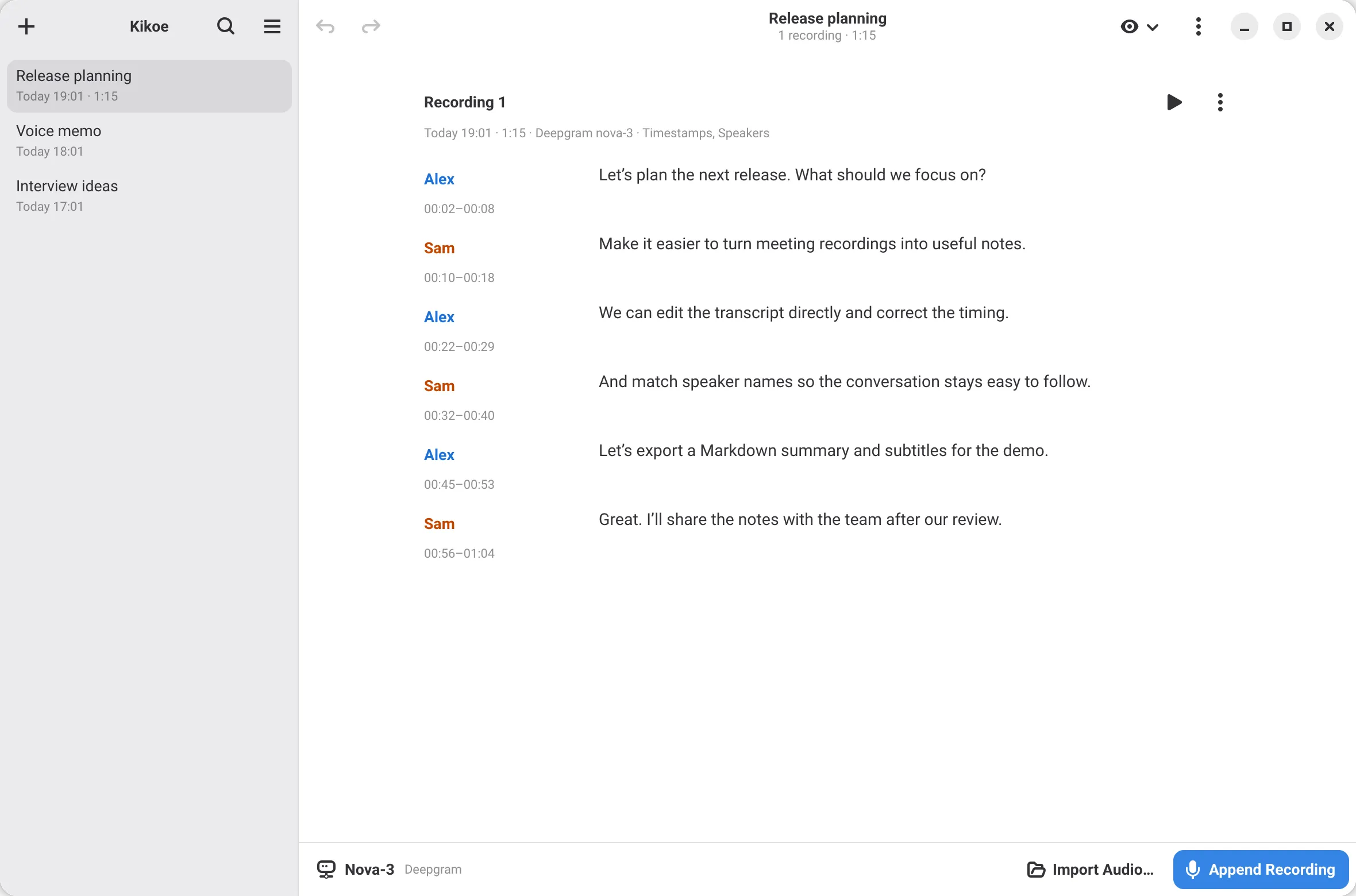This screenshot has height=896, width=1356.
Task: Click speaker Alex at 00:45–00:53
Action: click(439, 455)
